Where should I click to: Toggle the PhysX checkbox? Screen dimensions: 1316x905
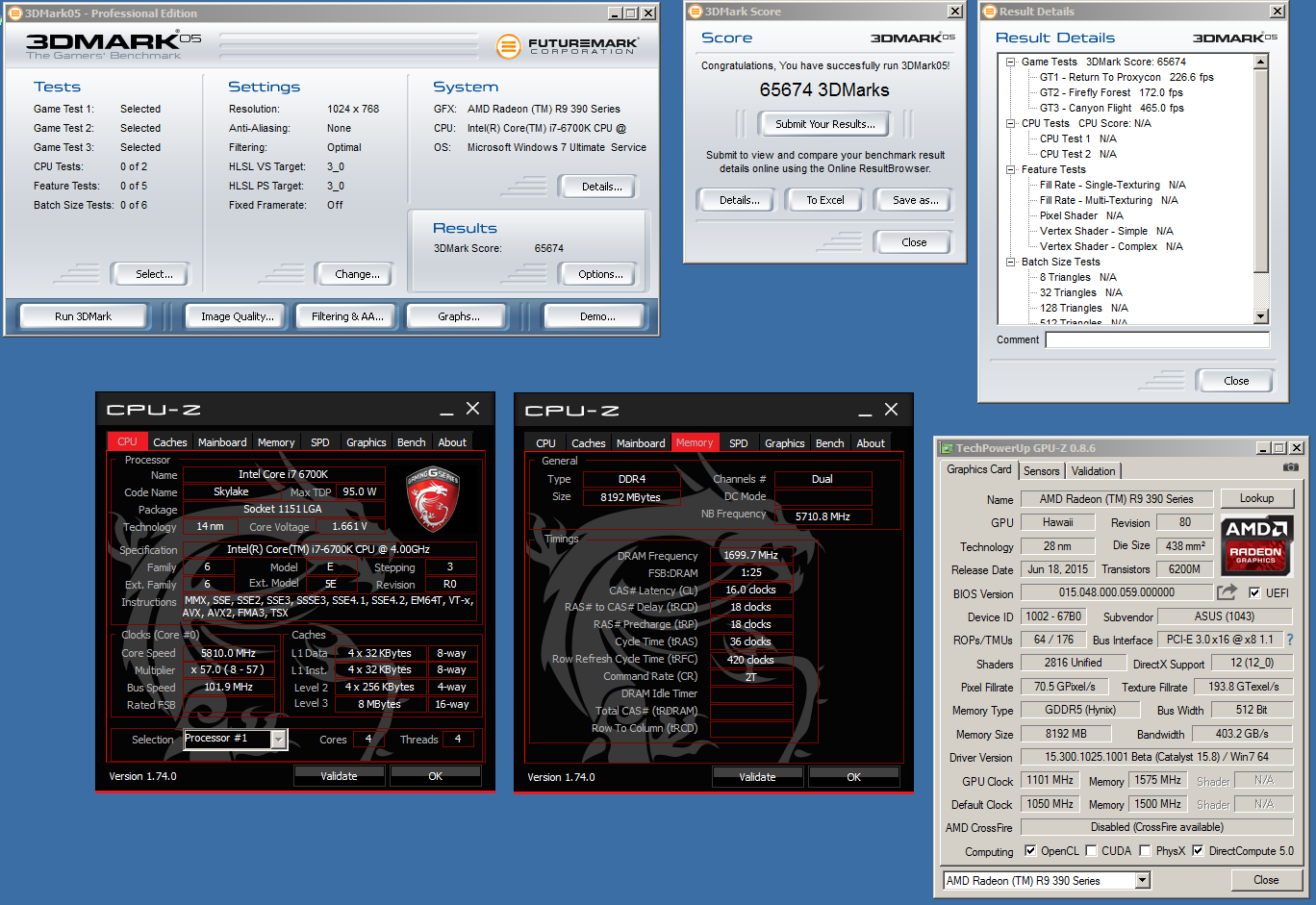1145,850
